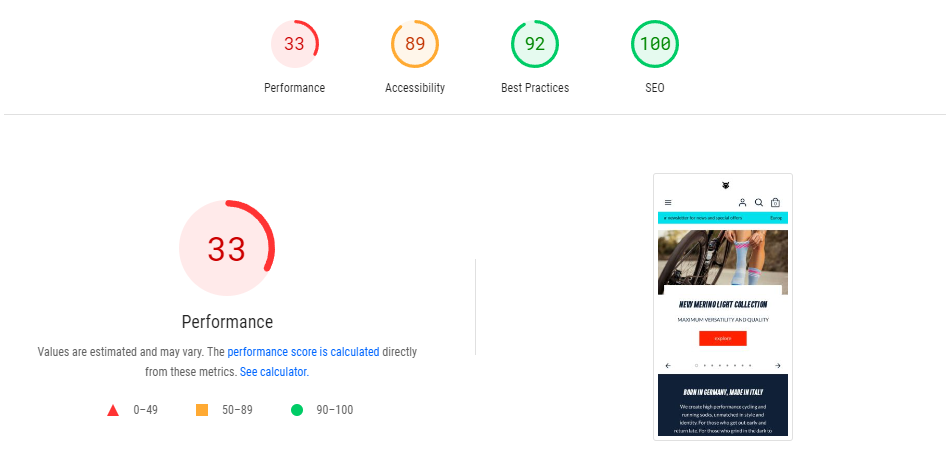Open the hamburger menu in the page preview
Viewport: 952px width, 452px height.
(668, 203)
